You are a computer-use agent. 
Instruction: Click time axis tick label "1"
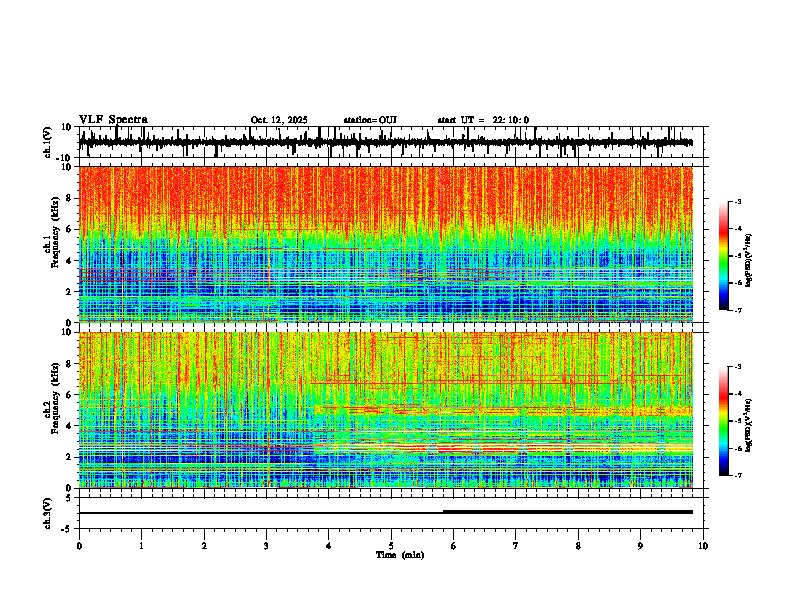[141, 546]
